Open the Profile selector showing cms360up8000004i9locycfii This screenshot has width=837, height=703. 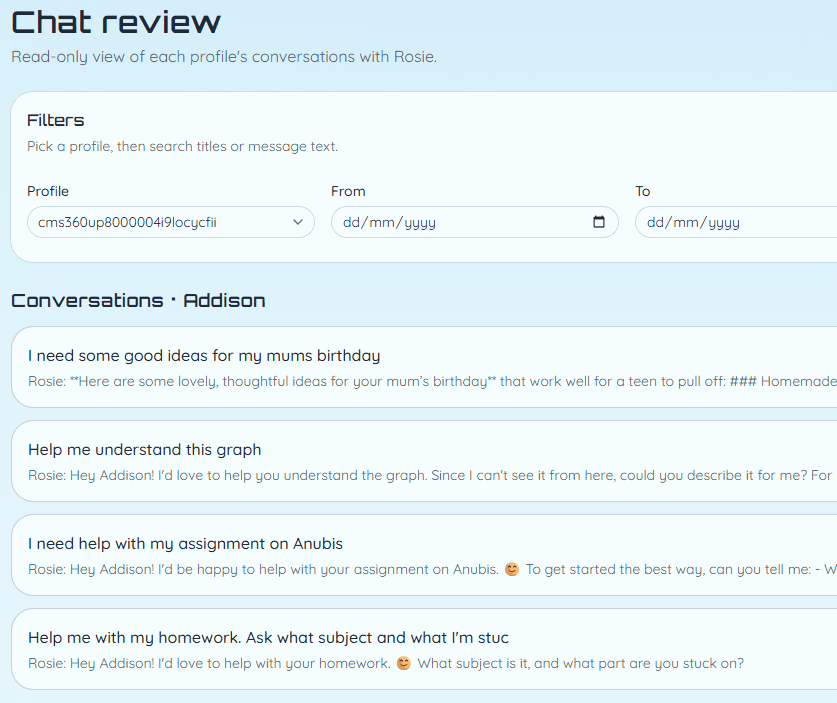tap(171, 222)
